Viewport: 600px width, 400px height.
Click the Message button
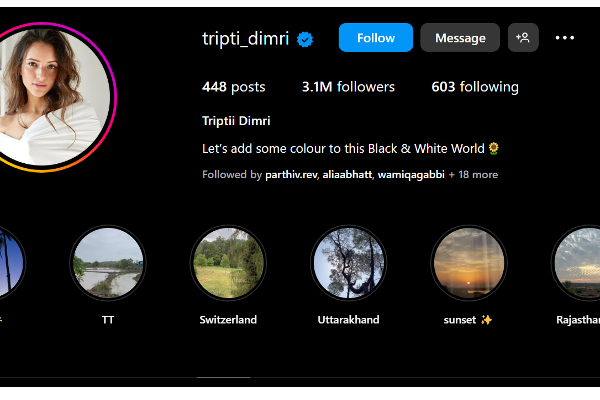(460, 38)
